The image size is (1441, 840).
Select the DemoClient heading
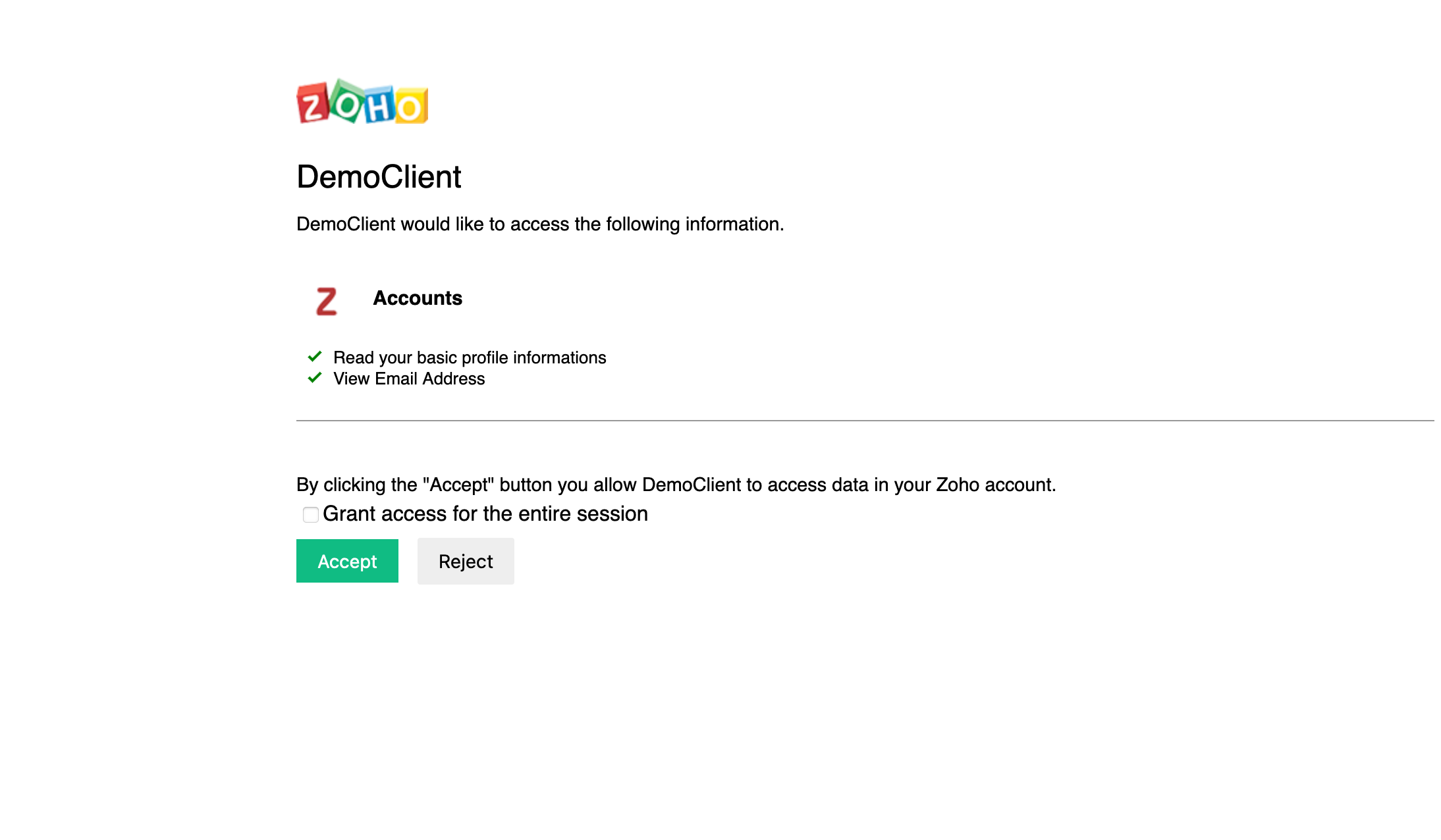click(378, 176)
